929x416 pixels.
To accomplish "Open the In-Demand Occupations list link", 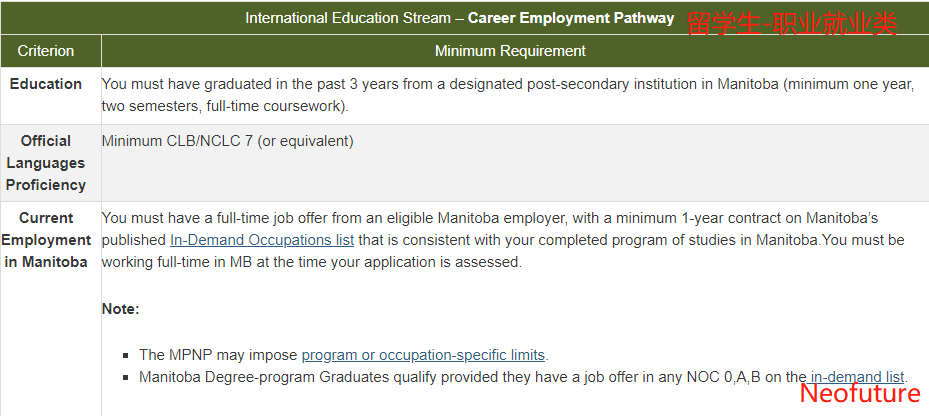I will pos(262,240).
